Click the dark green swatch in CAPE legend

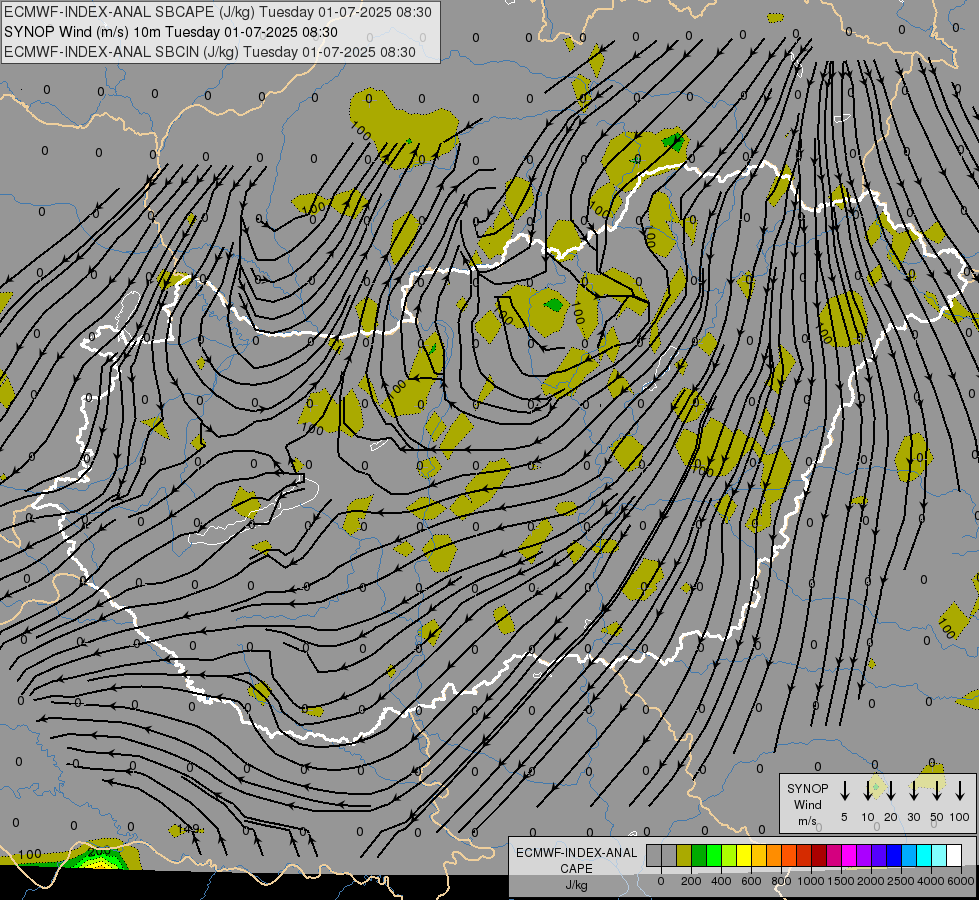pos(699,855)
